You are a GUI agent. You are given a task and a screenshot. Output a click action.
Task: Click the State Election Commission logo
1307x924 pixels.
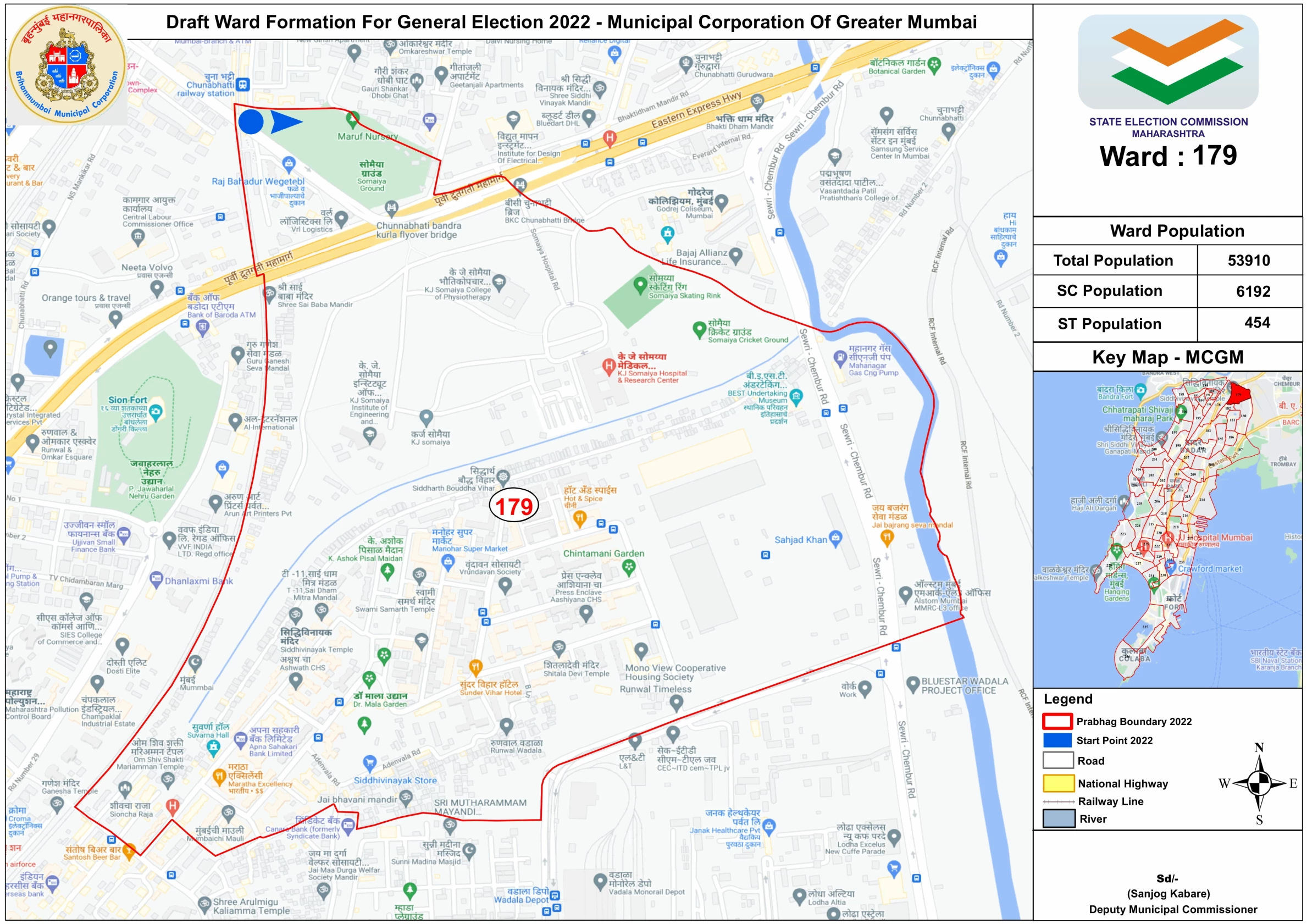coord(1167,62)
